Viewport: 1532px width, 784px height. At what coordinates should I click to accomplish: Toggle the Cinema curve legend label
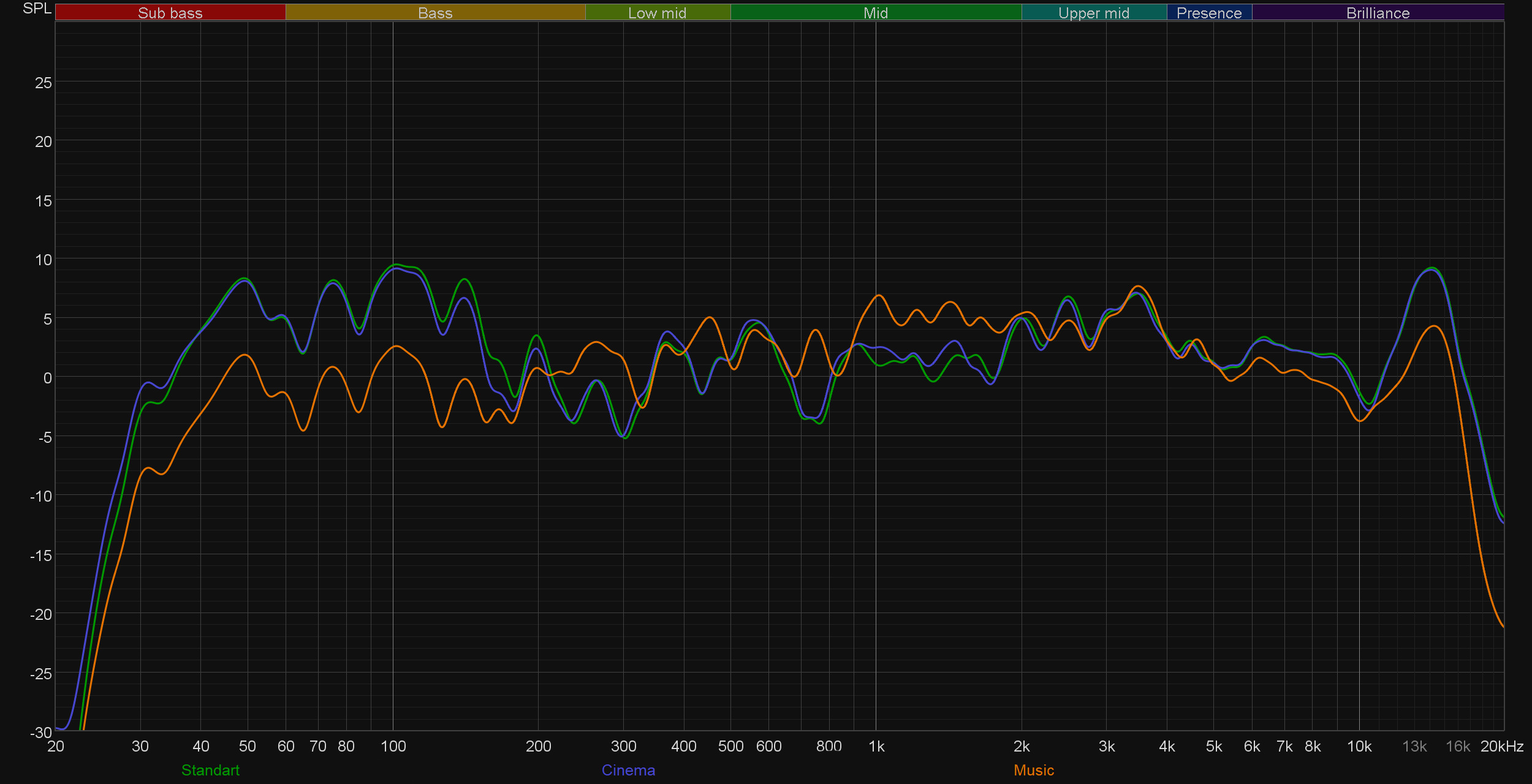tap(628, 770)
